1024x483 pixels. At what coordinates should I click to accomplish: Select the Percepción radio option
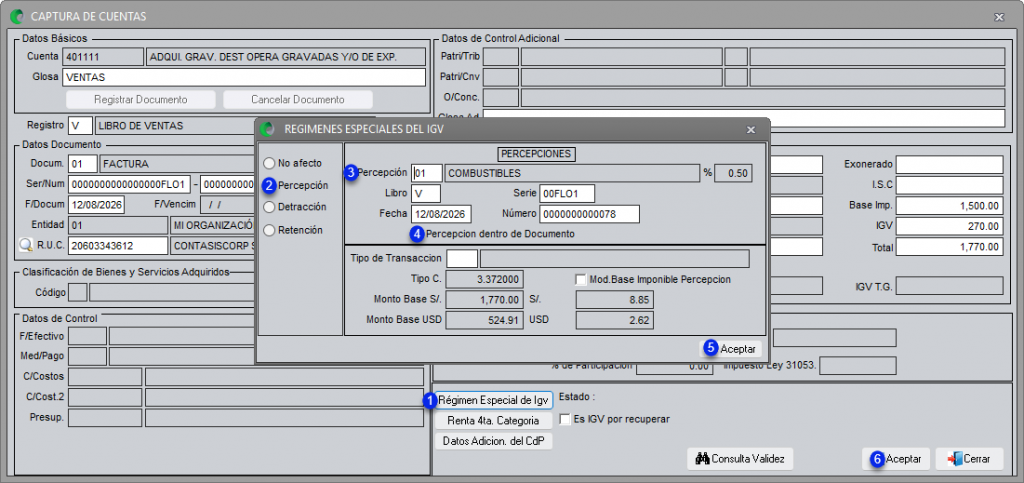[x=268, y=185]
